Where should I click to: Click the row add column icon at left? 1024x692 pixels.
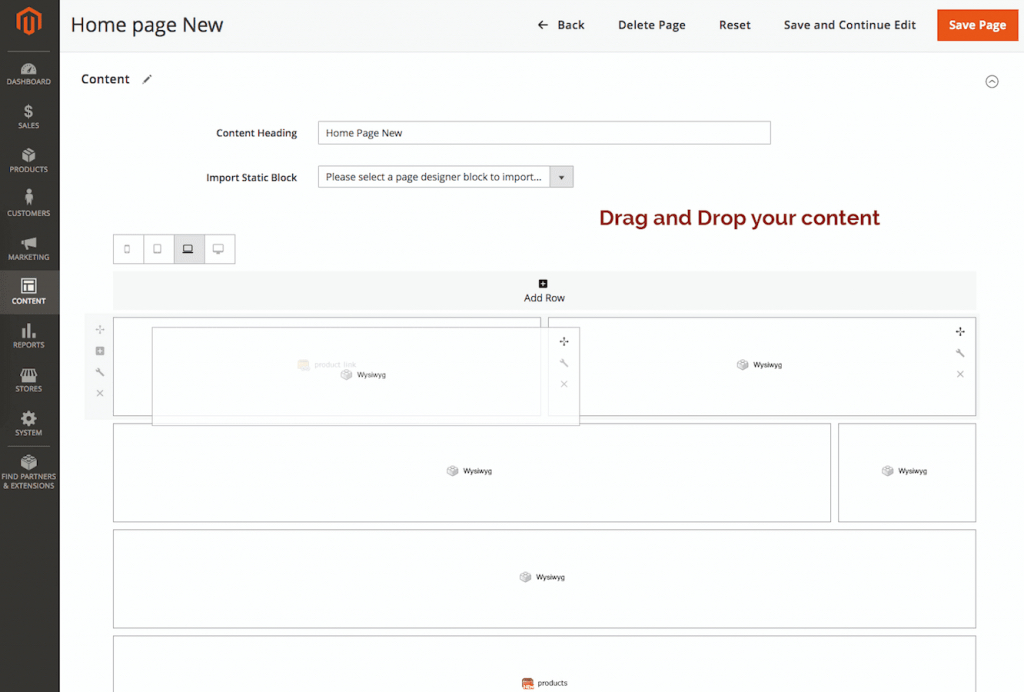100,351
